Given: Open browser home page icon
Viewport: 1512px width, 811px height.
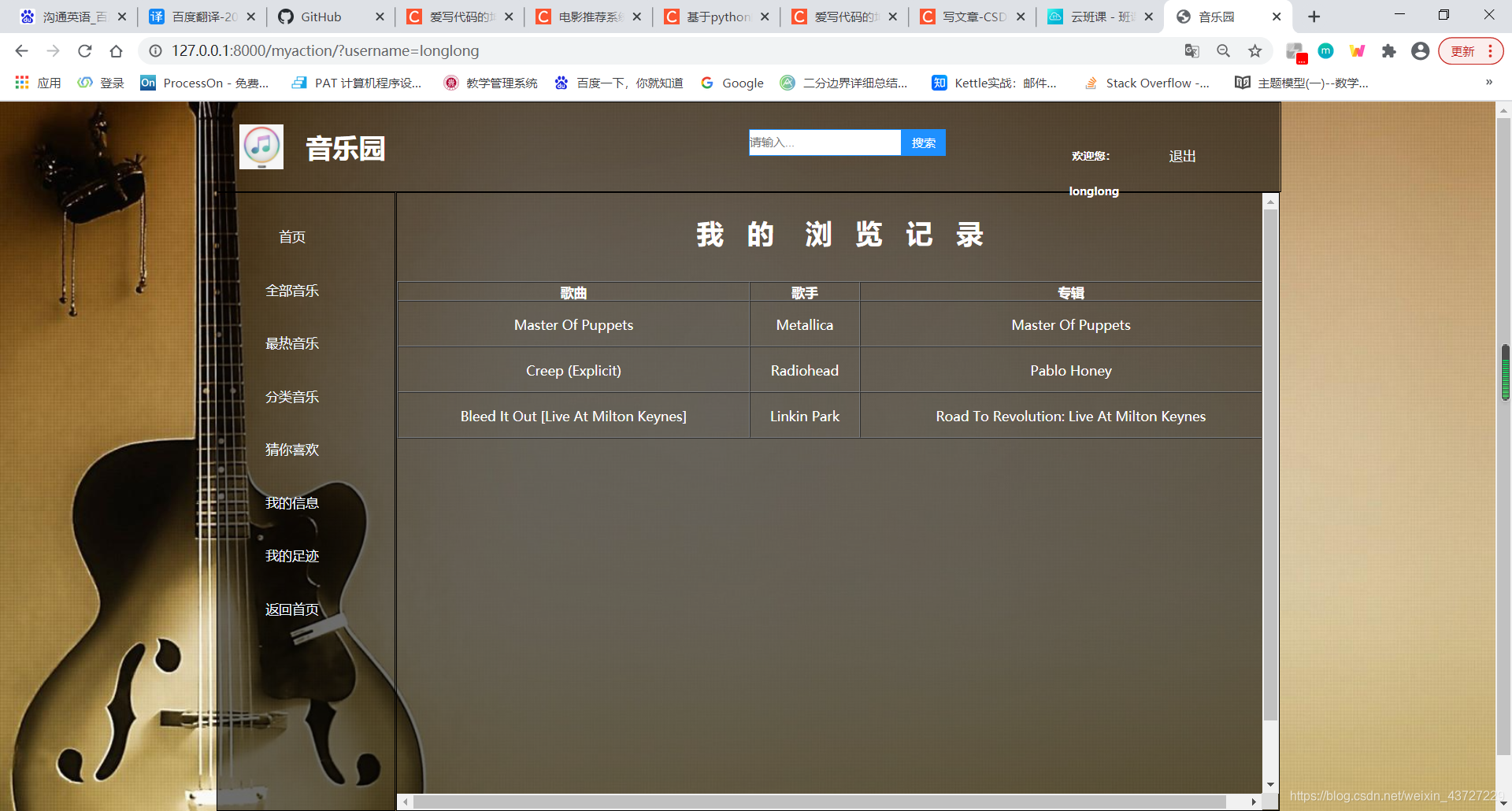Looking at the screenshot, I should pos(116,51).
